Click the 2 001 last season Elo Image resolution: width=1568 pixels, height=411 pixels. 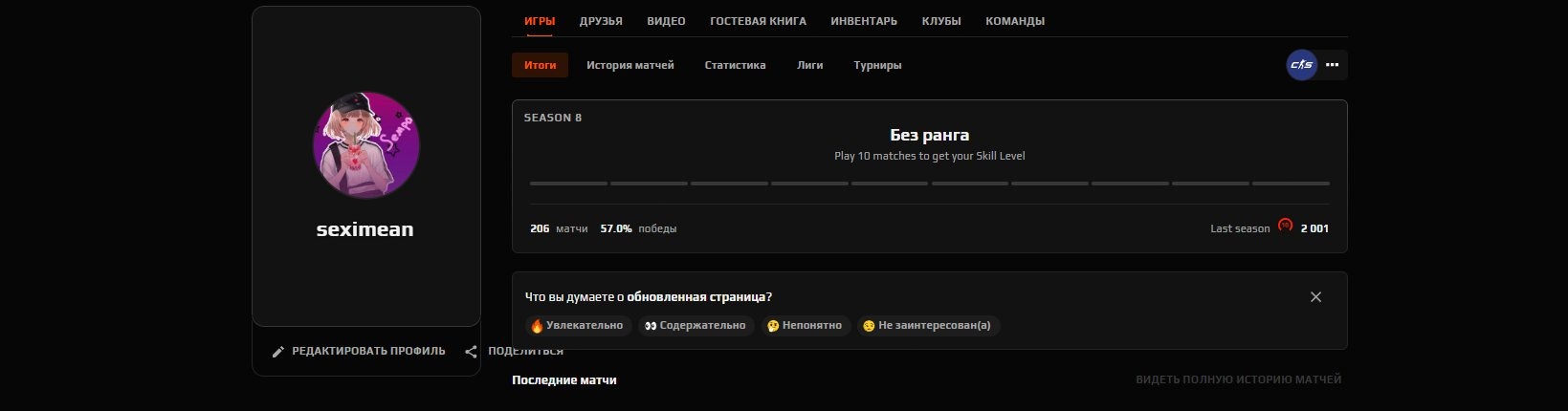point(1314,228)
